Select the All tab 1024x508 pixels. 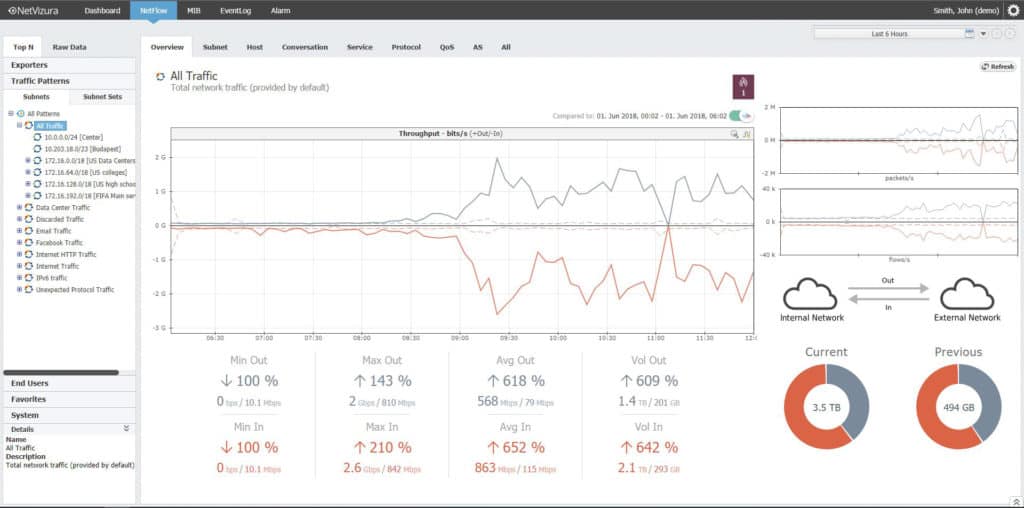506,47
